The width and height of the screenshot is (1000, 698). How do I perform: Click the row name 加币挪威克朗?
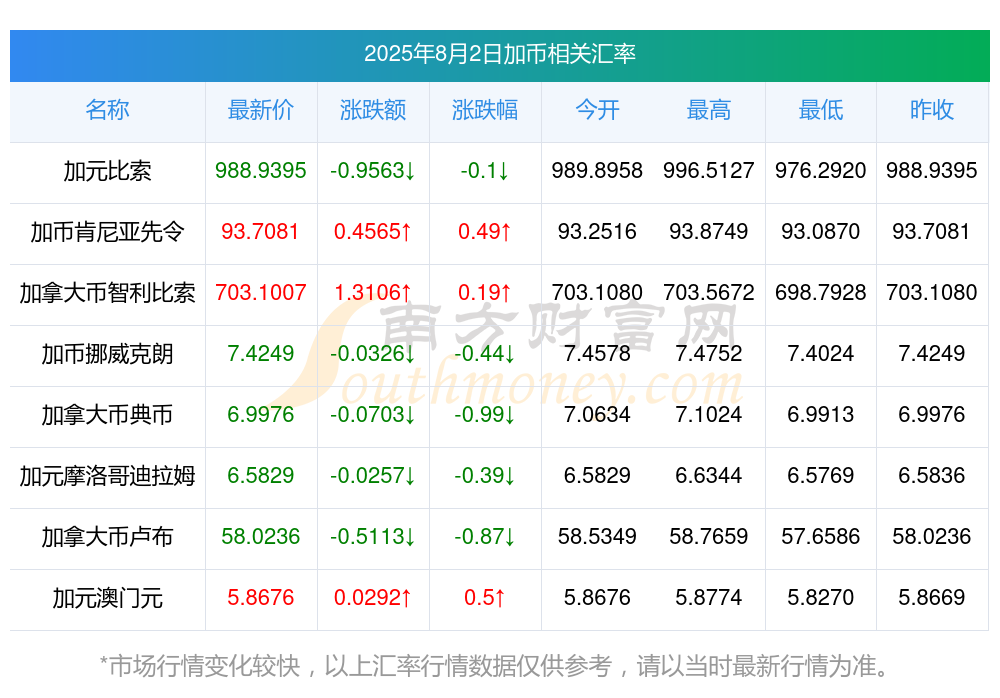(107, 353)
